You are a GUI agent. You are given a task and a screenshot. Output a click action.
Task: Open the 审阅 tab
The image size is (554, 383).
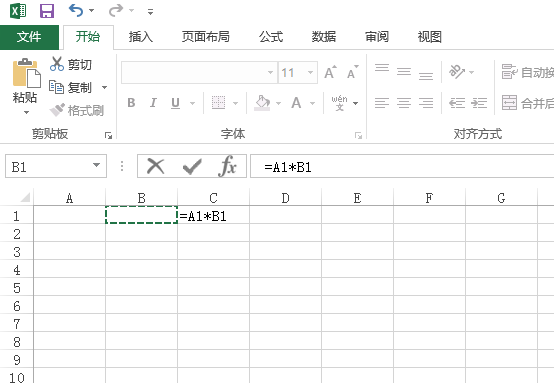377,37
